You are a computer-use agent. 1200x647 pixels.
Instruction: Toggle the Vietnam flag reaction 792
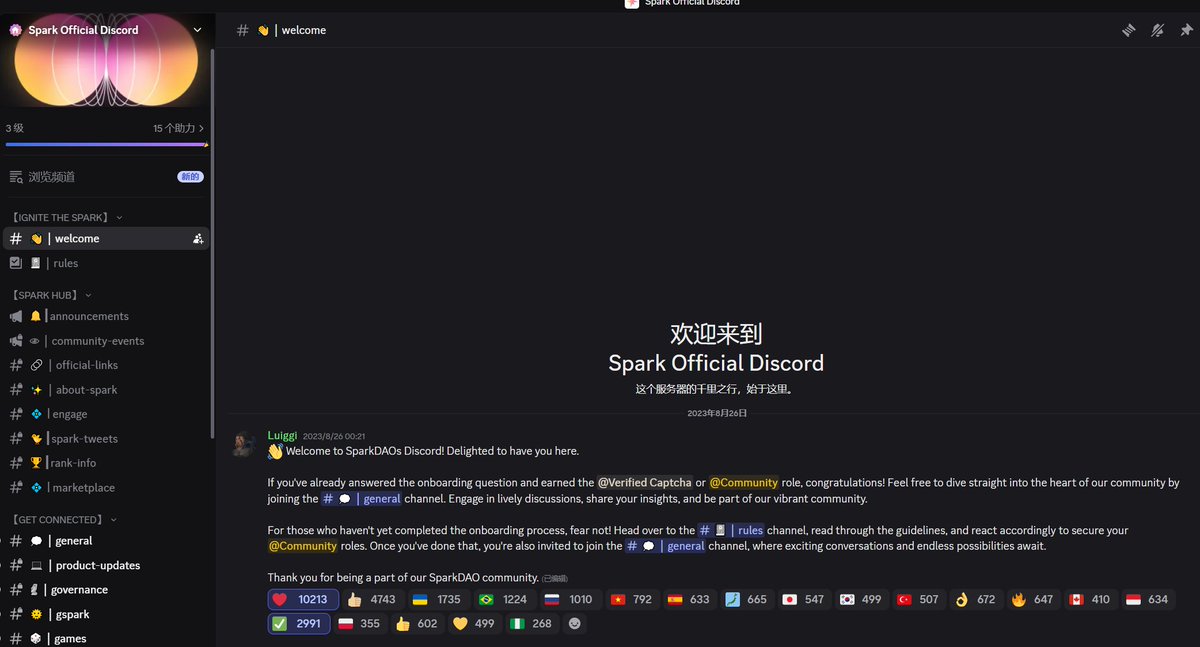click(630, 600)
